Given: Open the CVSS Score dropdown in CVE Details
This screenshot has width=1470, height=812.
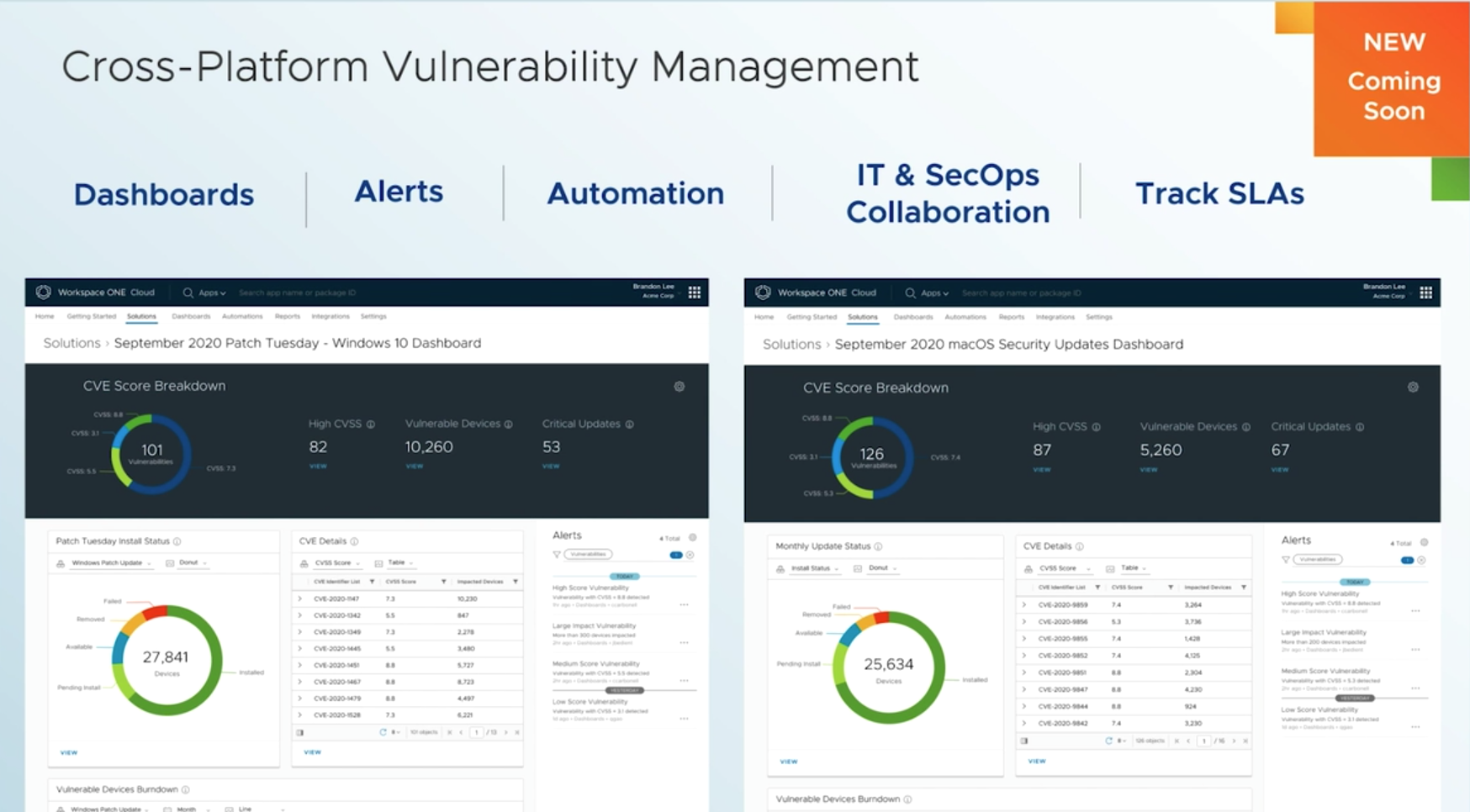Looking at the screenshot, I should pyautogui.click(x=332, y=562).
